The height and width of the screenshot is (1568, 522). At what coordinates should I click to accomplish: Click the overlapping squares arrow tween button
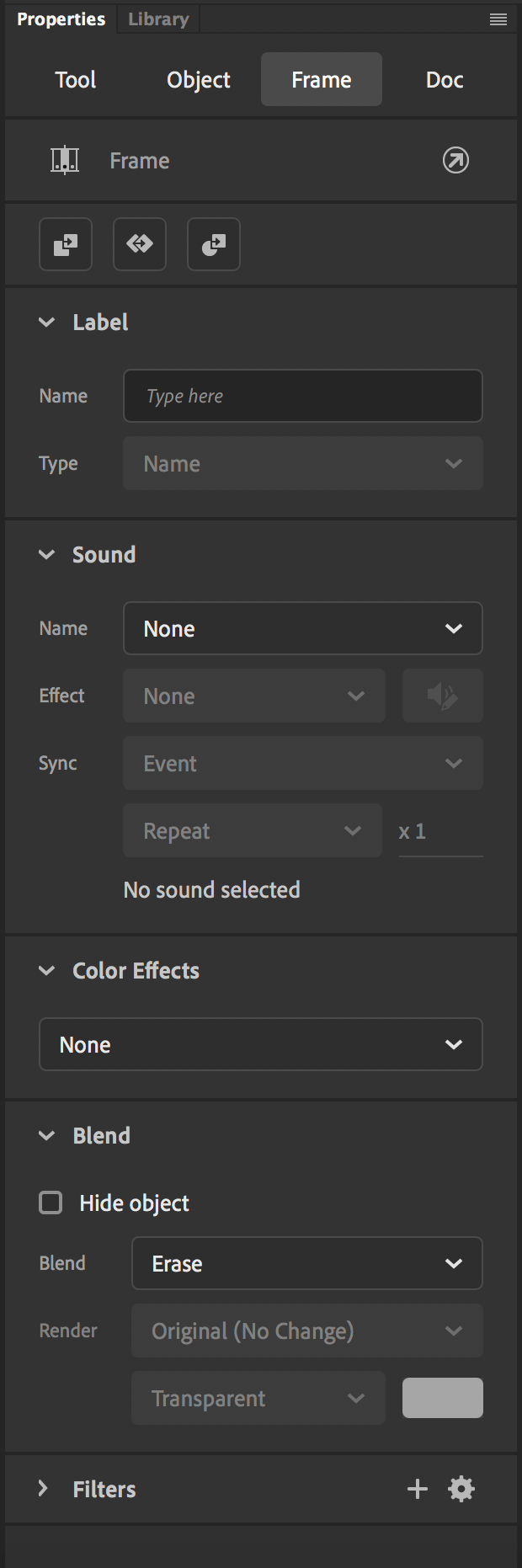(66, 244)
